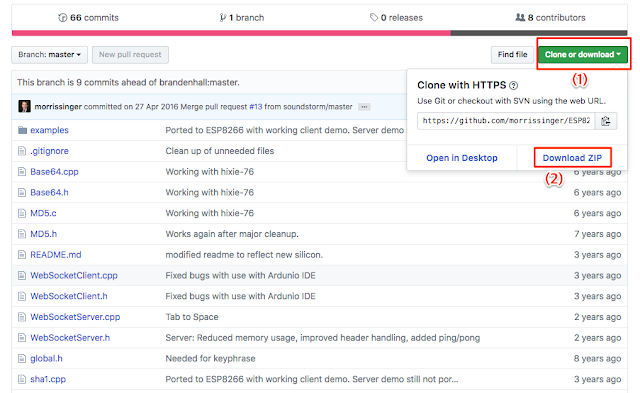Open the MD5.c file

click(43, 213)
